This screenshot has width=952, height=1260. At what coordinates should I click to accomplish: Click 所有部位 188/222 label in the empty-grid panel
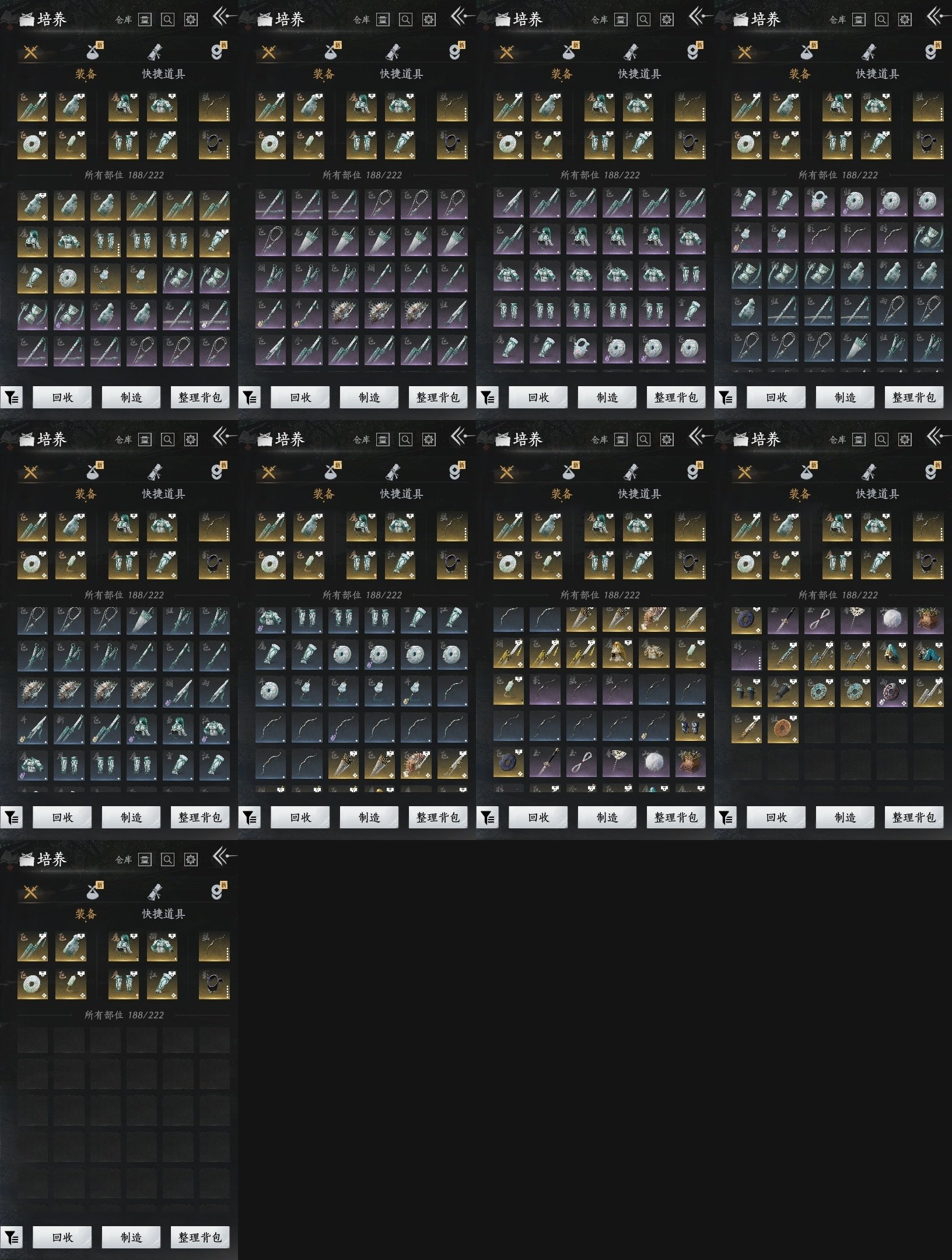click(124, 1015)
